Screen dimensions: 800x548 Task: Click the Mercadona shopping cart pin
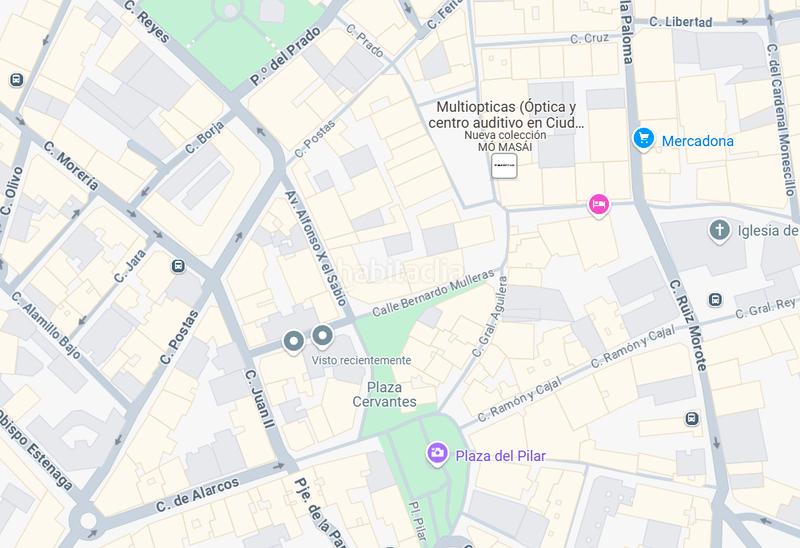643,139
